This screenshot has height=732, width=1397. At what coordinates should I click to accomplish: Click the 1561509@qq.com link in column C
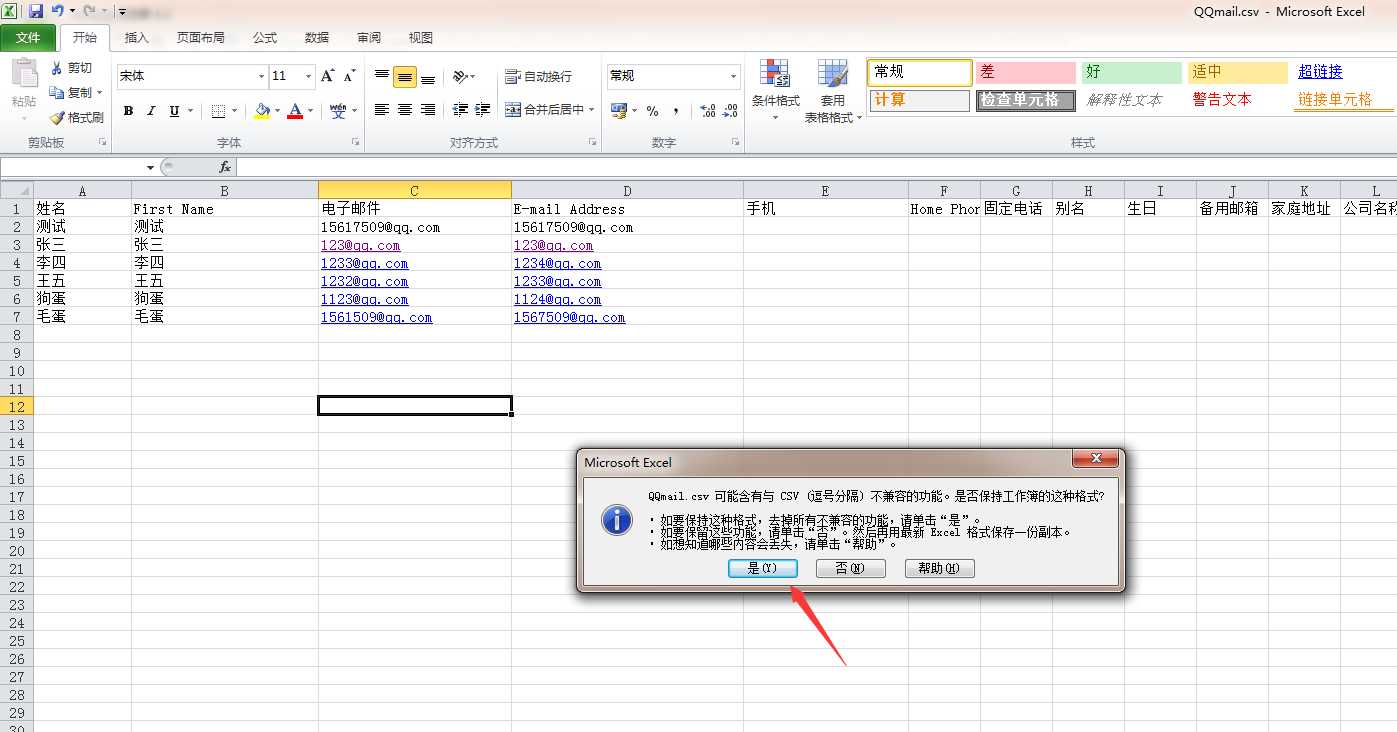pyautogui.click(x=376, y=317)
